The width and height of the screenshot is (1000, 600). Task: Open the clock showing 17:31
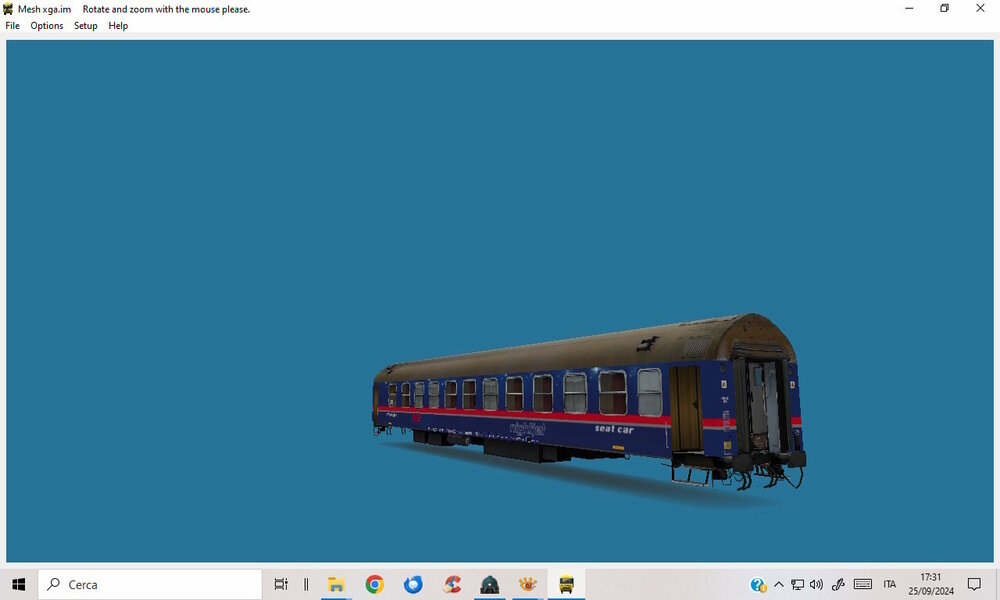(x=931, y=584)
